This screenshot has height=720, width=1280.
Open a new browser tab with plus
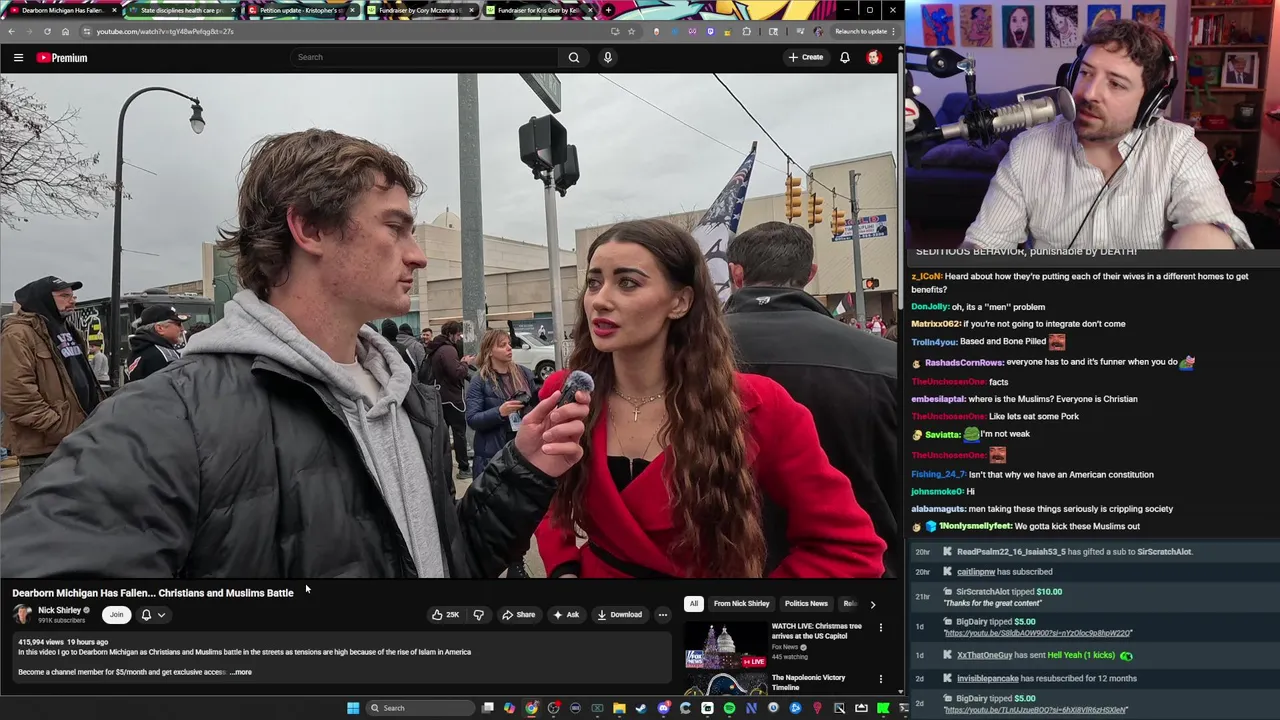609,10
